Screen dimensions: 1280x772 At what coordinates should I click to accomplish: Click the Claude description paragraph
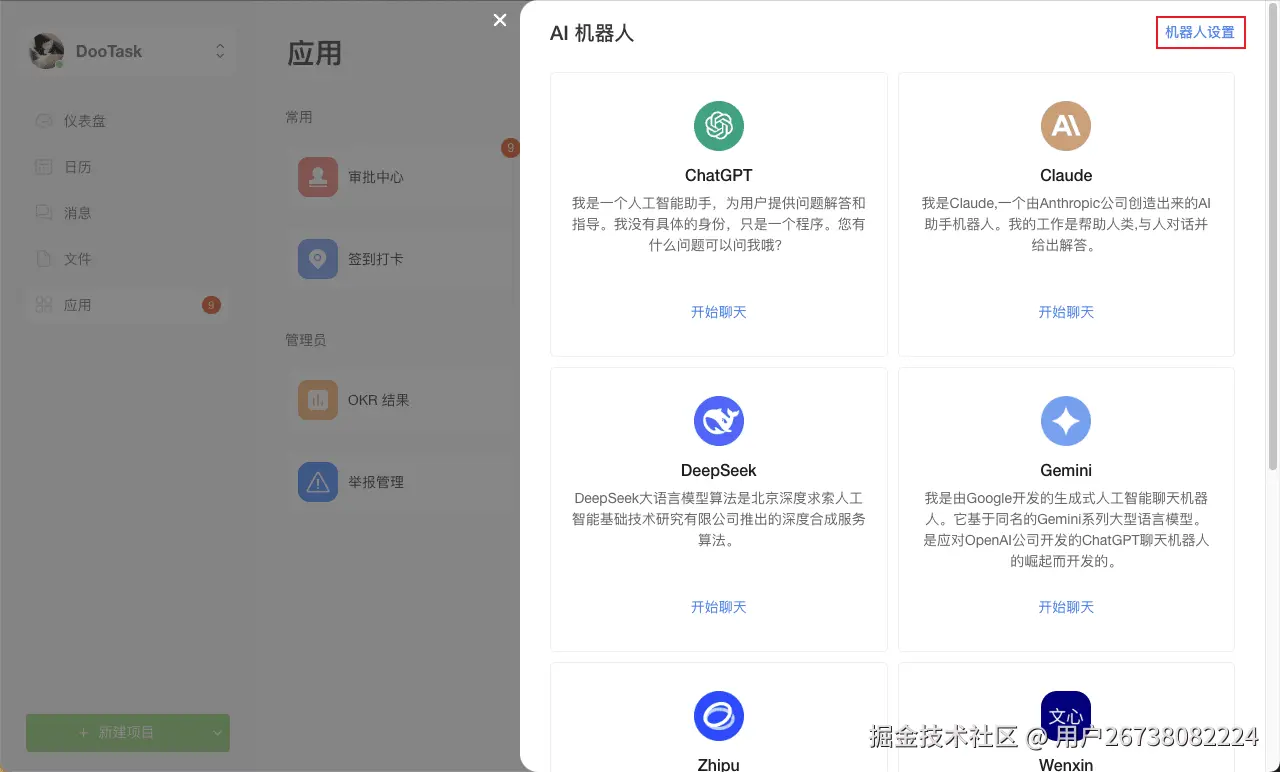click(x=1066, y=224)
